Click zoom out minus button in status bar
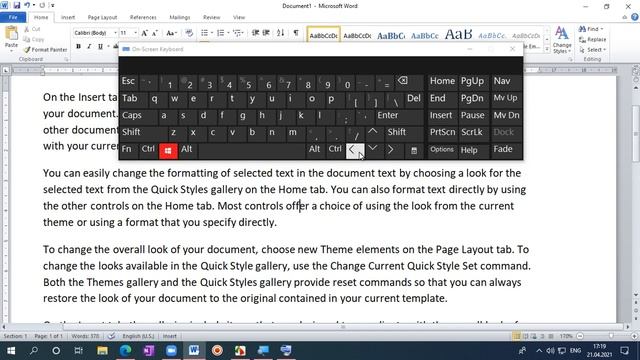Image resolution: width=640 pixels, height=360 pixels. (x=580, y=336)
